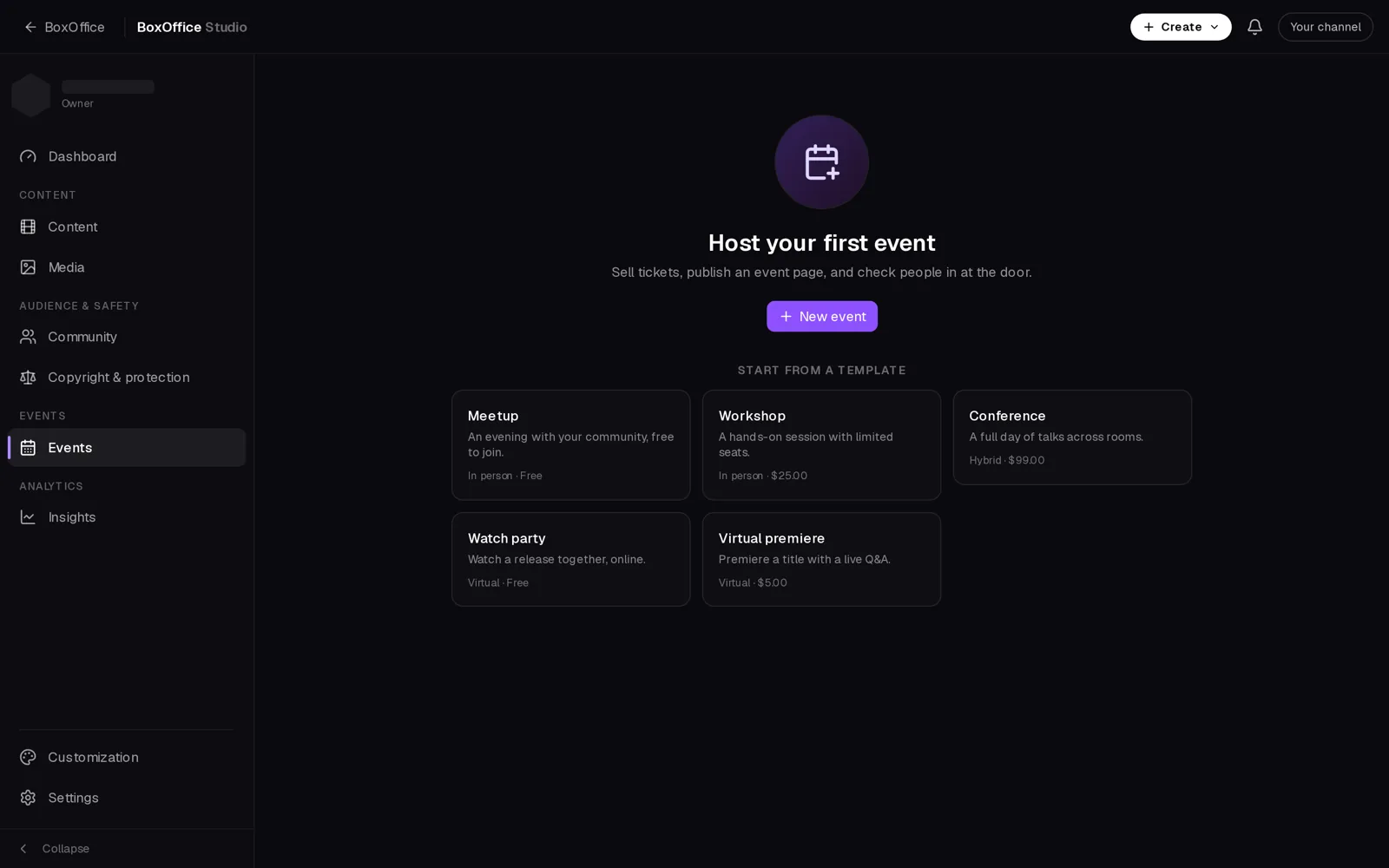
Task: Select Media in the sidebar
Action: (x=127, y=267)
